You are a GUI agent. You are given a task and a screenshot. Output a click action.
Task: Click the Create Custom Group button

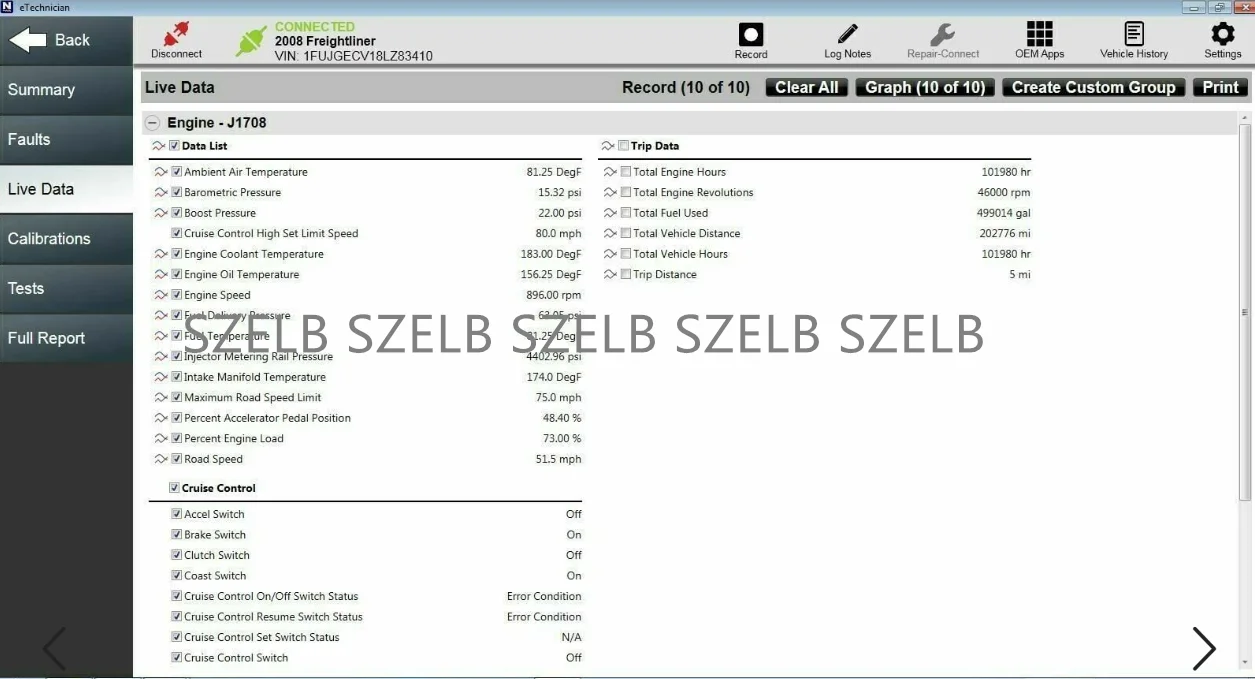pos(1093,88)
